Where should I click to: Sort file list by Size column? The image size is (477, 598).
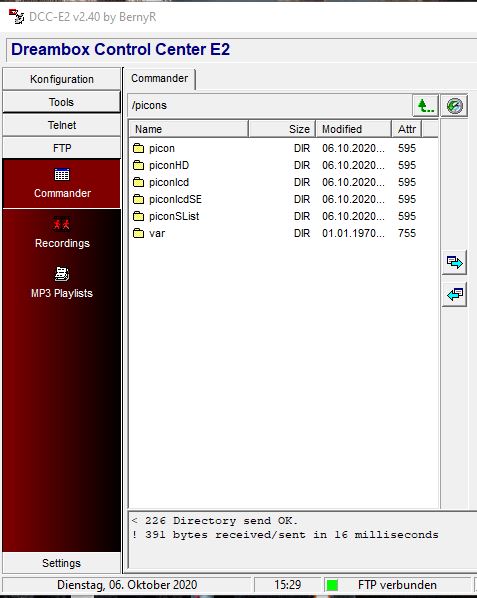tap(282, 129)
